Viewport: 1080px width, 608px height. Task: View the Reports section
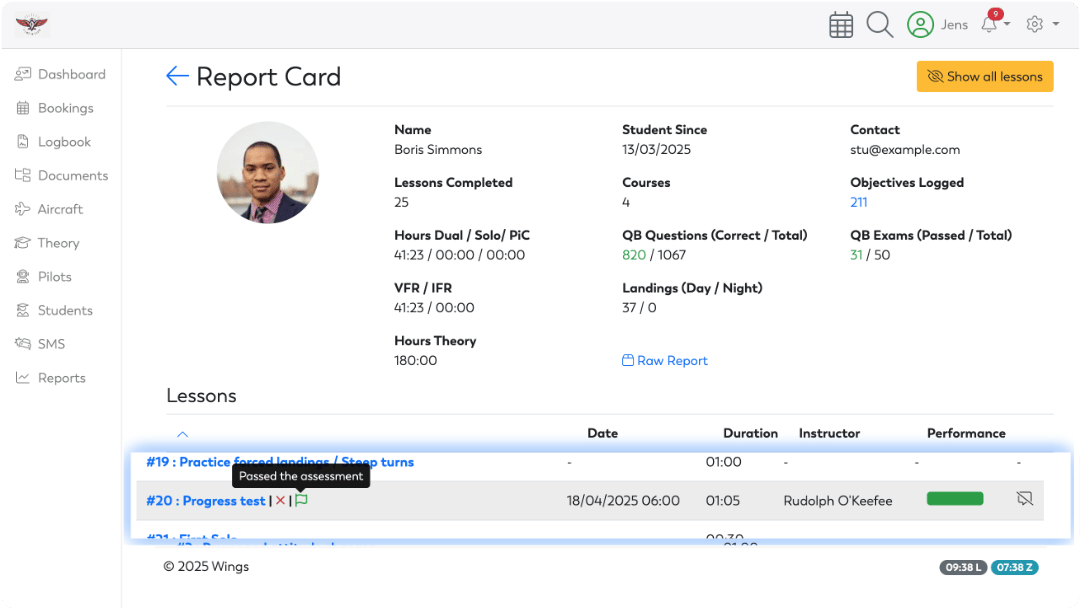pyautogui.click(x=60, y=377)
